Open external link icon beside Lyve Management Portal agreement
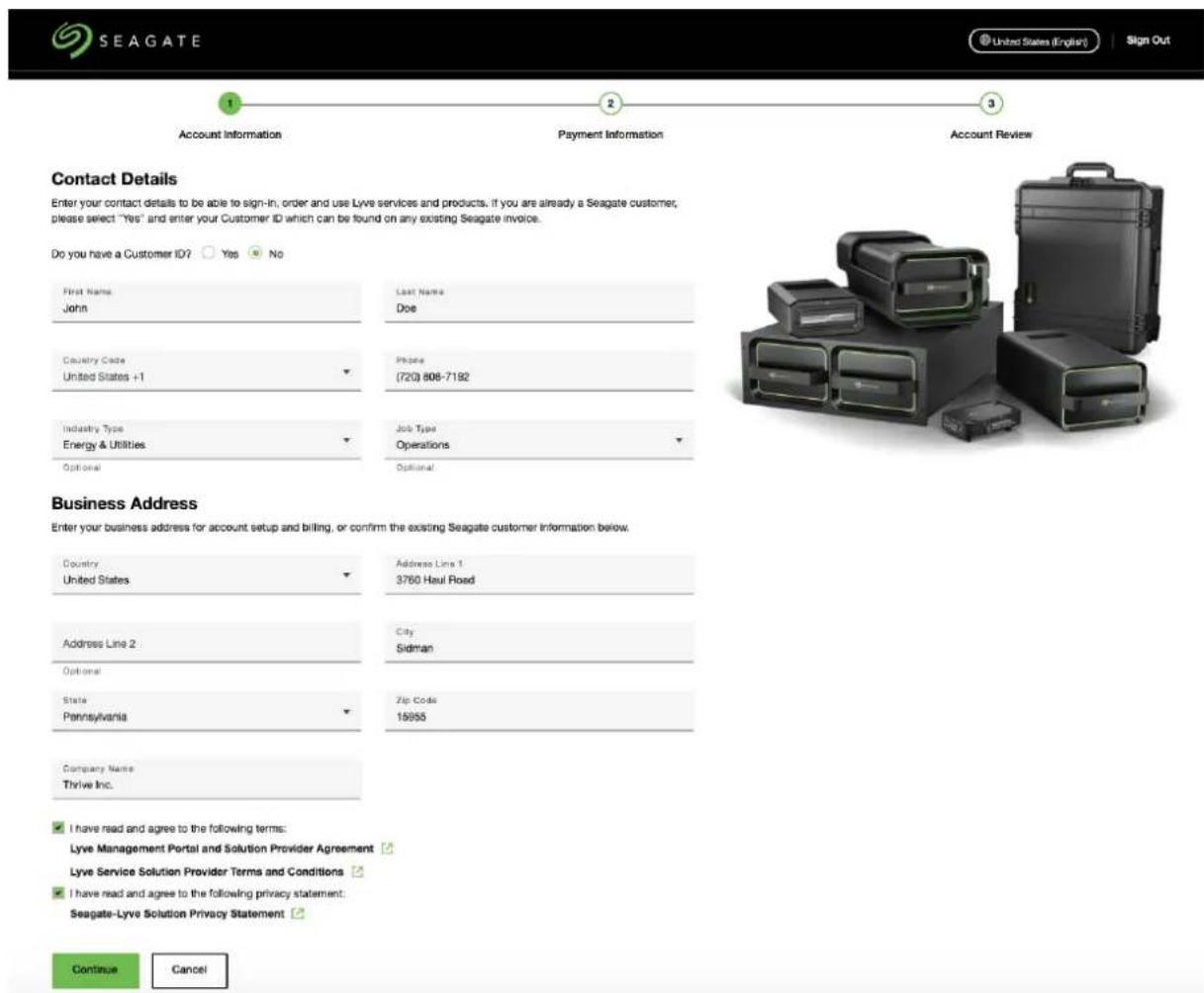1204x993 pixels. [x=388, y=849]
